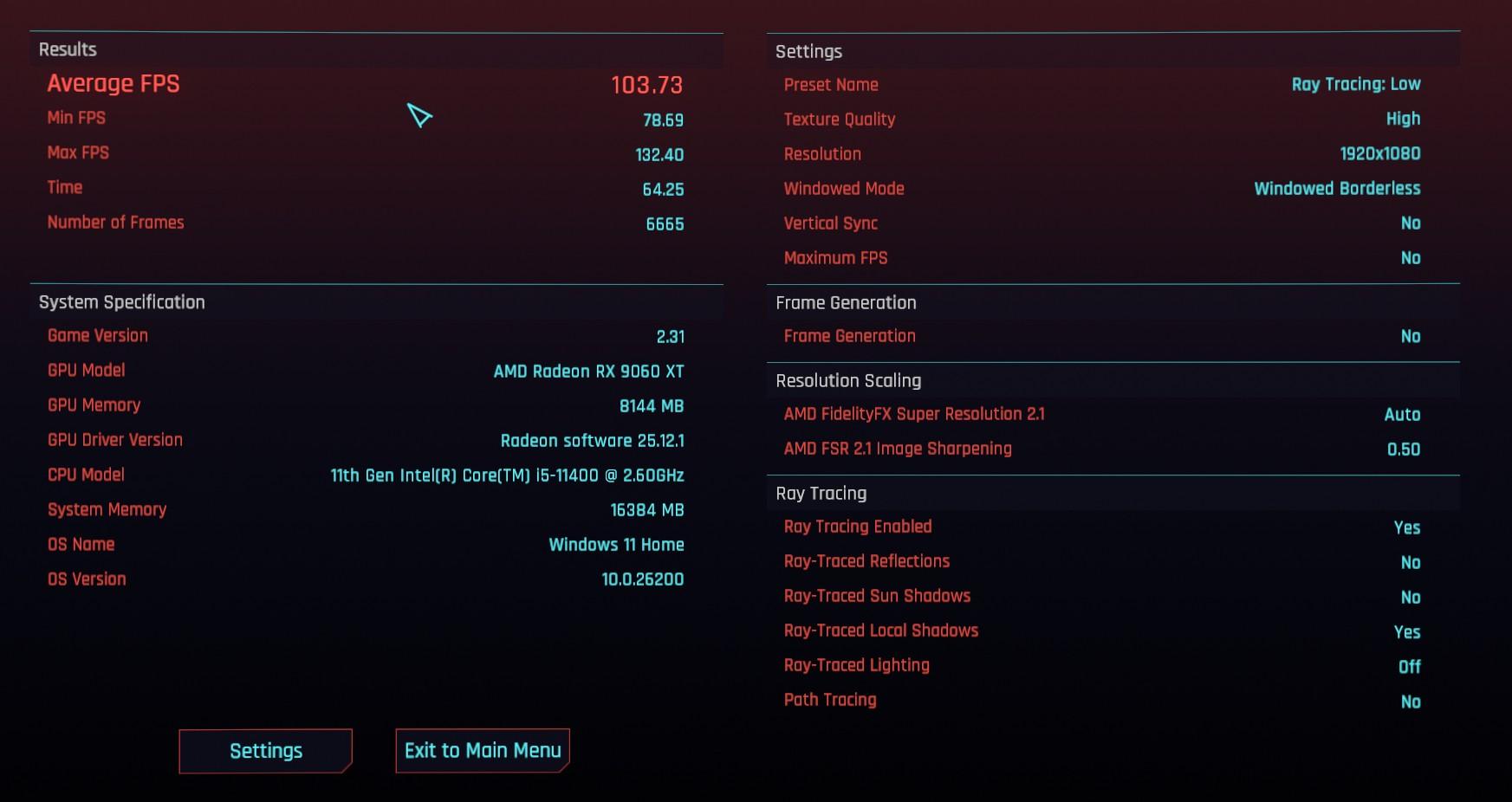Click the Windowed Borderless value

pos(1337,189)
